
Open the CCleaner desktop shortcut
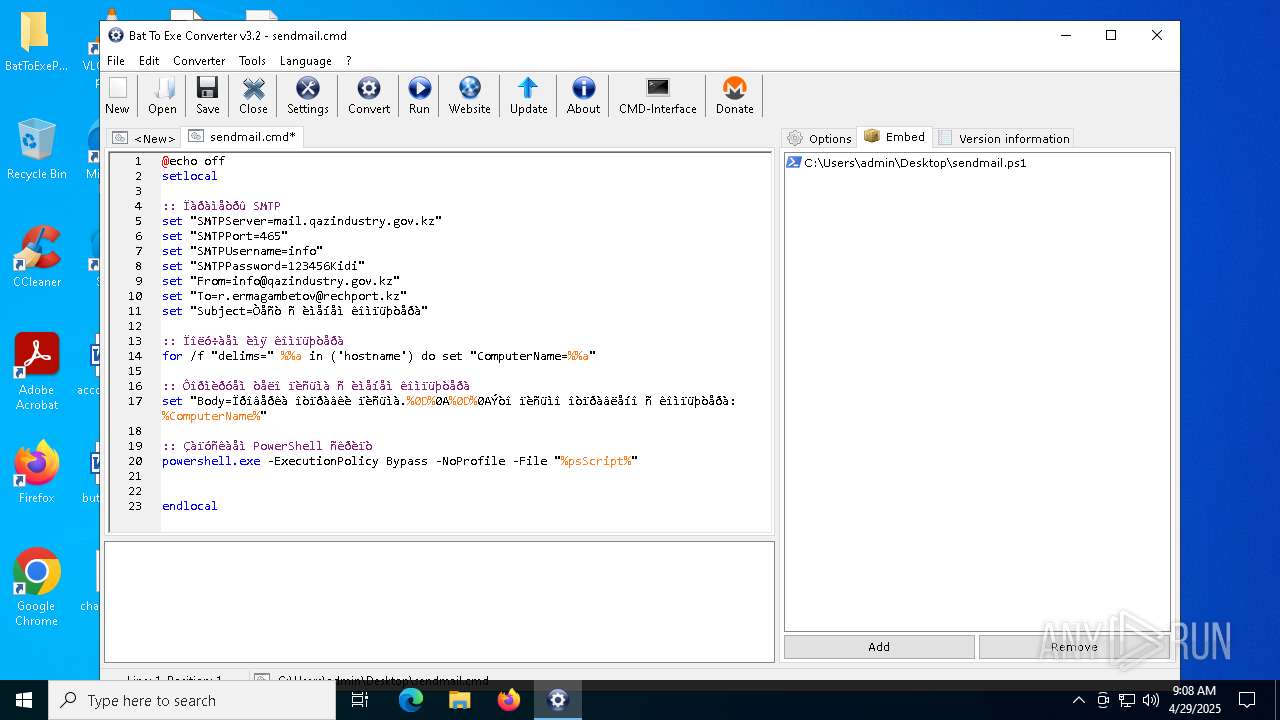tap(36, 256)
